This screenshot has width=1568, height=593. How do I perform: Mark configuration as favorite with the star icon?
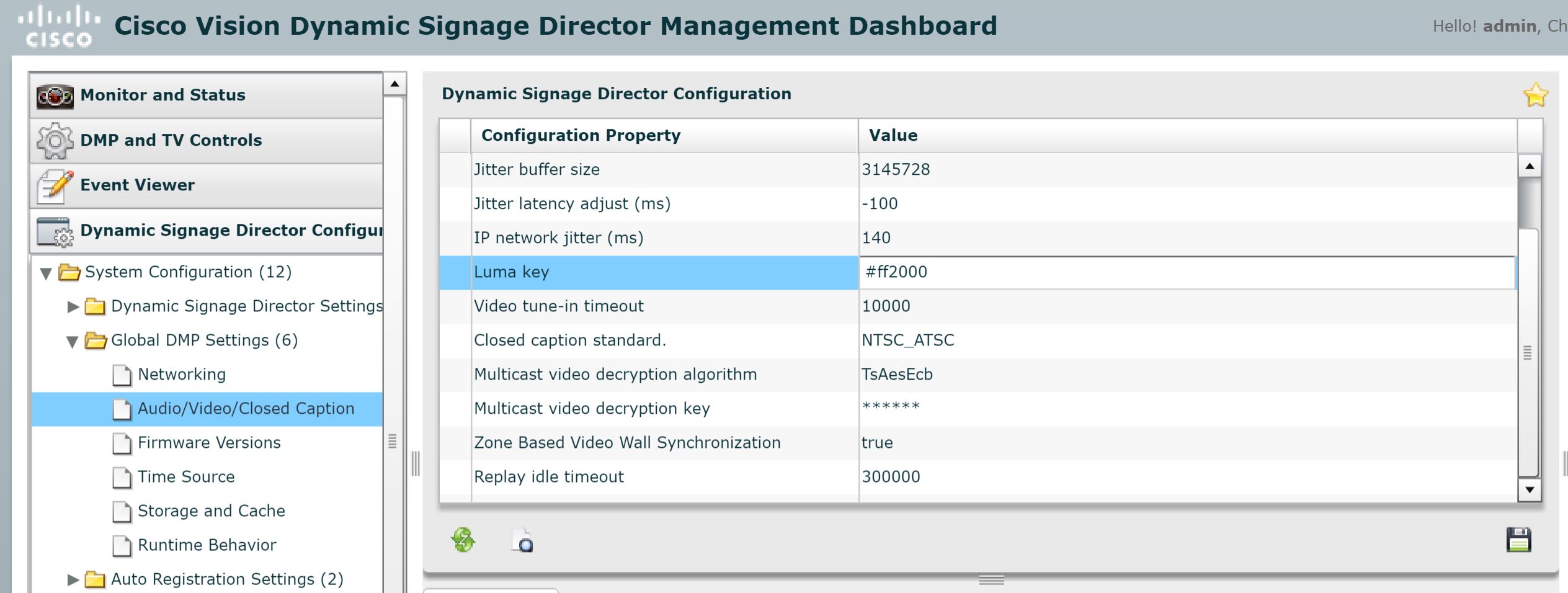1535,94
